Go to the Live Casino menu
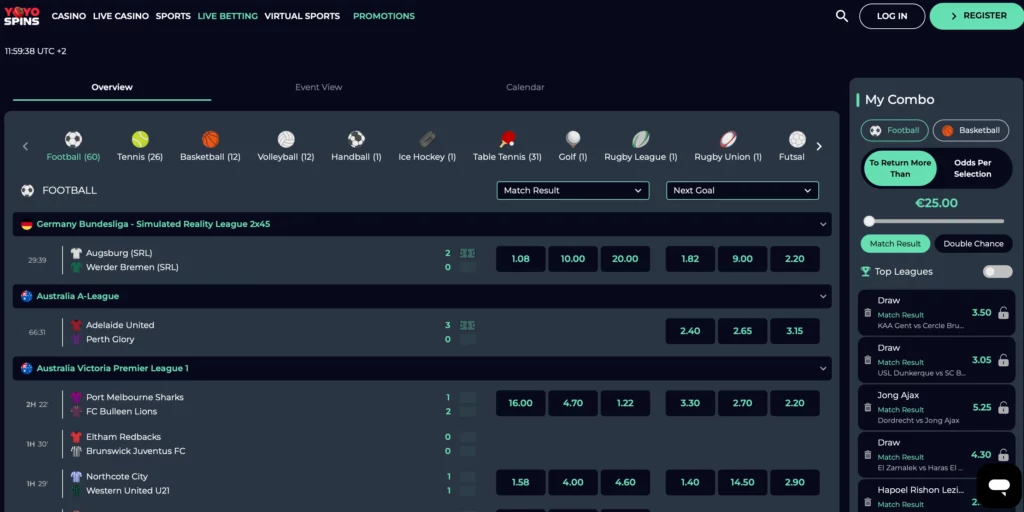The image size is (1024, 512). click(121, 16)
